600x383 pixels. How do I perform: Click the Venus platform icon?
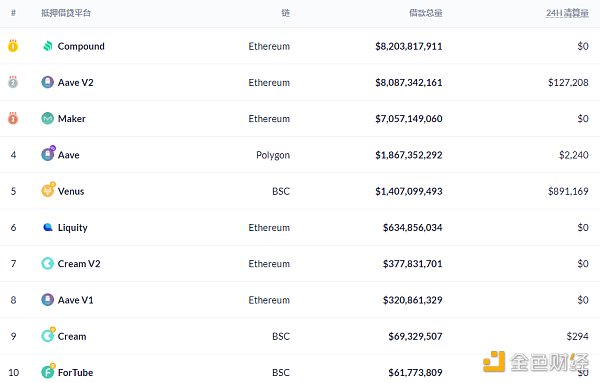[48, 190]
